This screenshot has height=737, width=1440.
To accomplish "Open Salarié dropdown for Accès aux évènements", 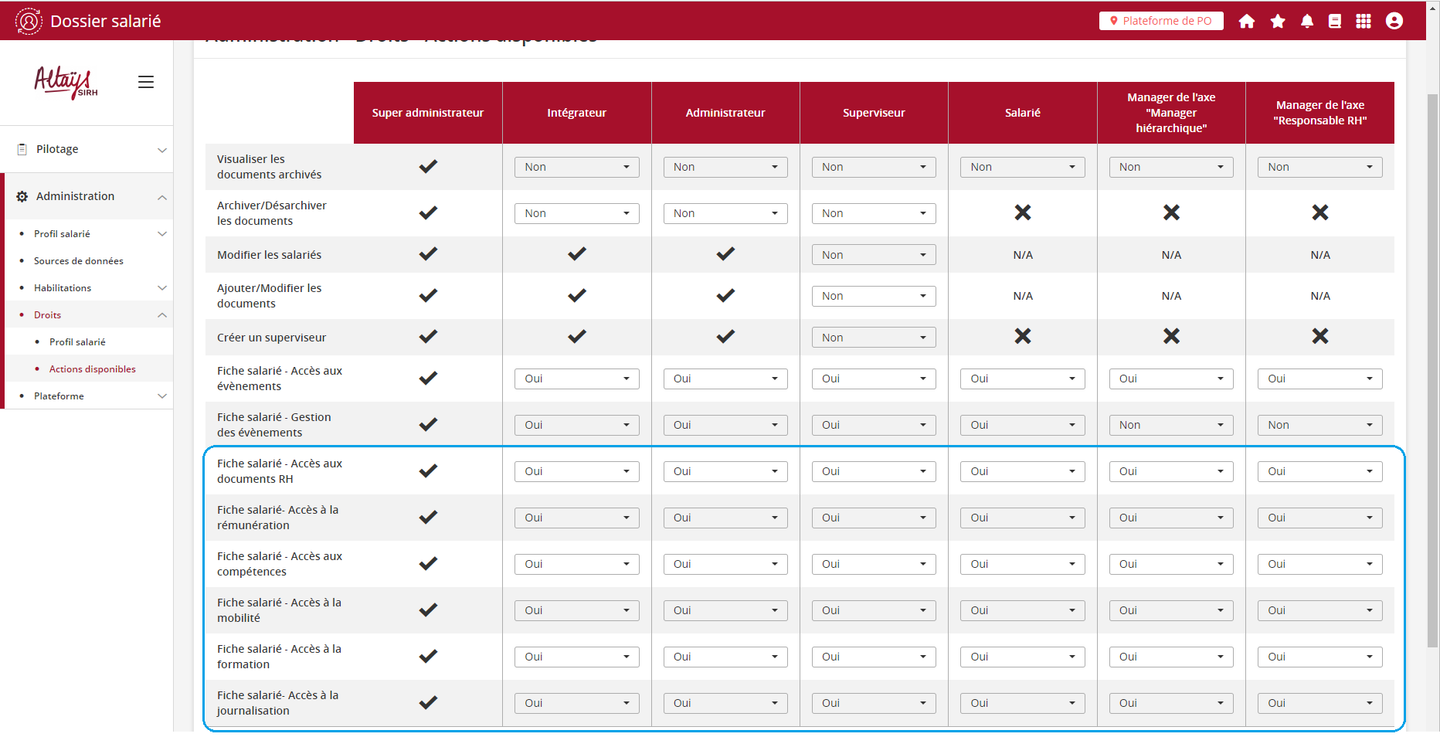I will tap(1022, 379).
